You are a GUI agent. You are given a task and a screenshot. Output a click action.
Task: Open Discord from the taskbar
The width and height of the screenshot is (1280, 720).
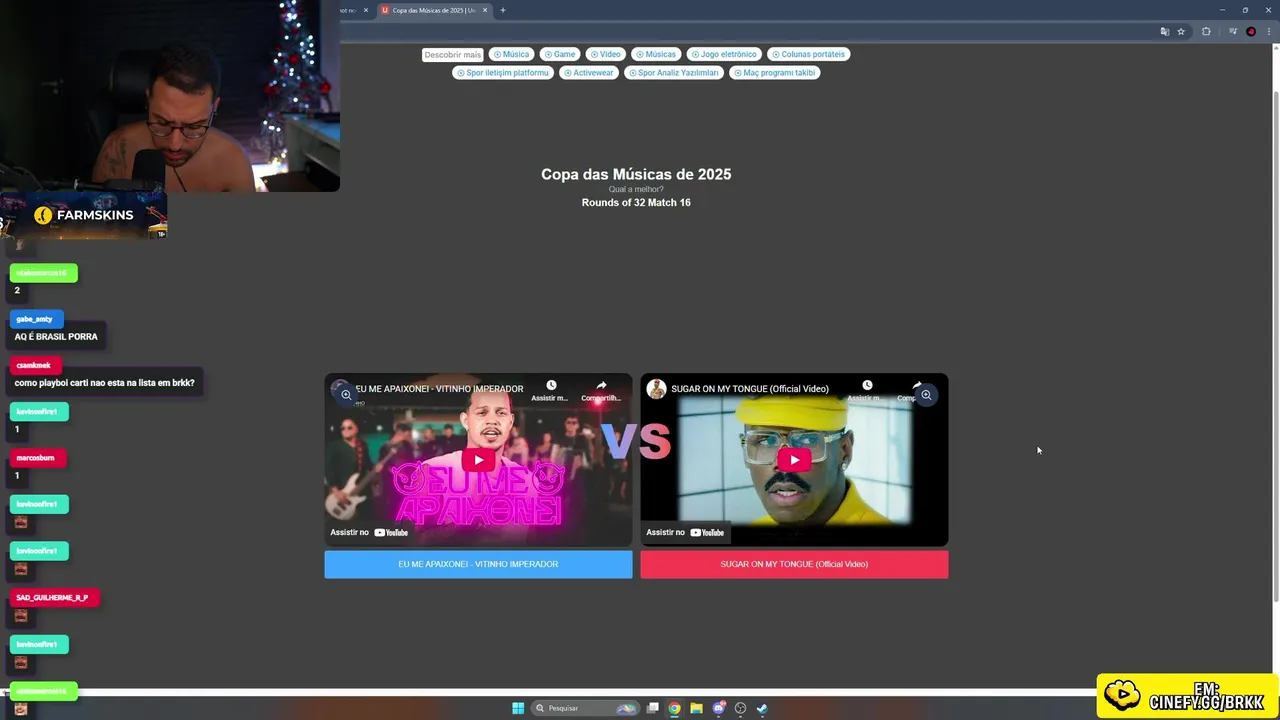point(718,708)
